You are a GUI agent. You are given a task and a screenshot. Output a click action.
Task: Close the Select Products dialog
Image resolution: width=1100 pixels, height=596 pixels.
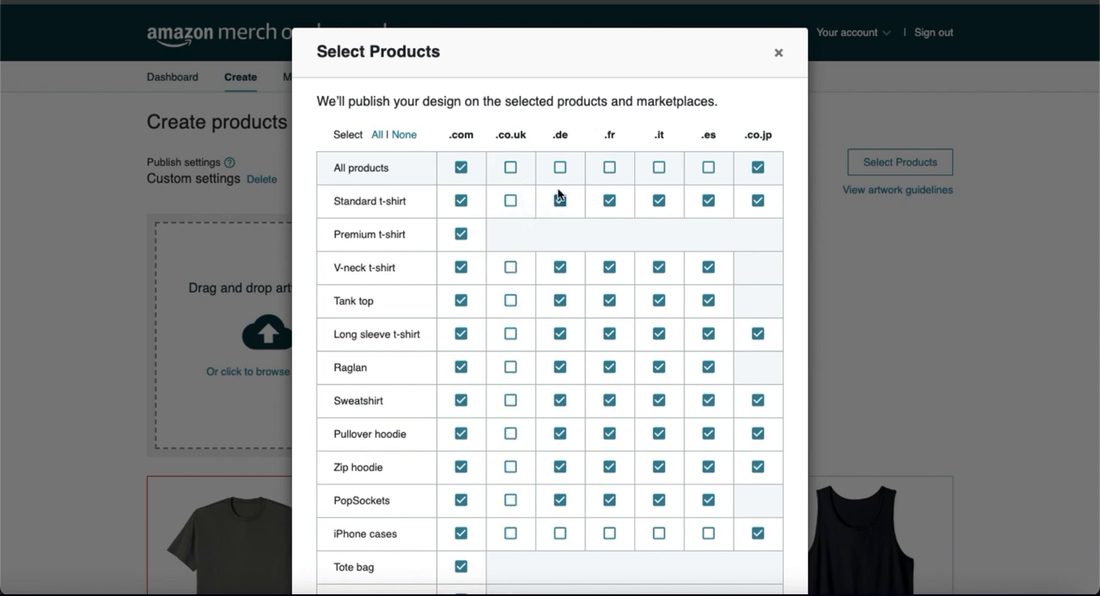[x=778, y=53]
